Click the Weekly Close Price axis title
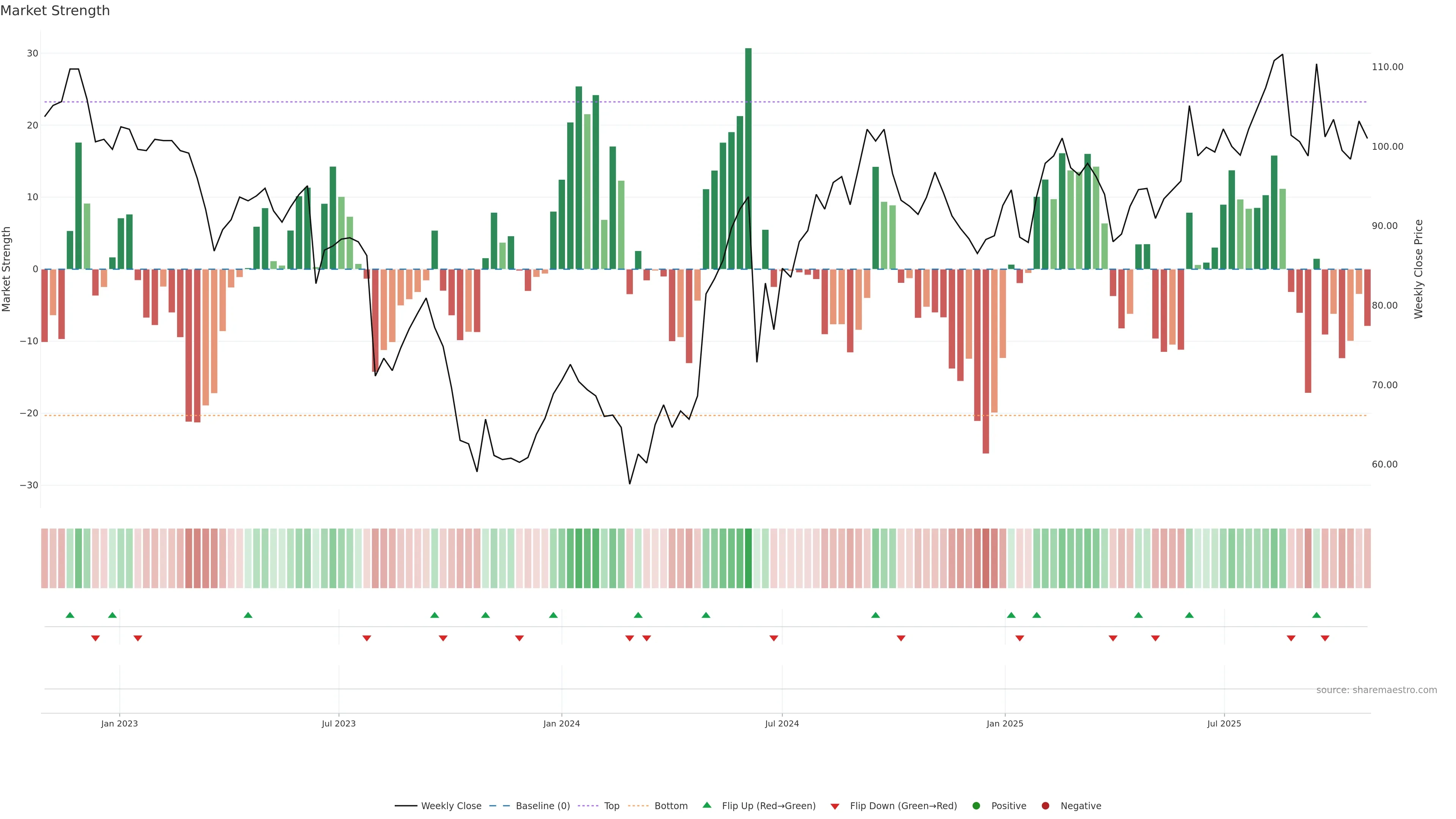The height and width of the screenshot is (819, 1456). (x=1418, y=269)
